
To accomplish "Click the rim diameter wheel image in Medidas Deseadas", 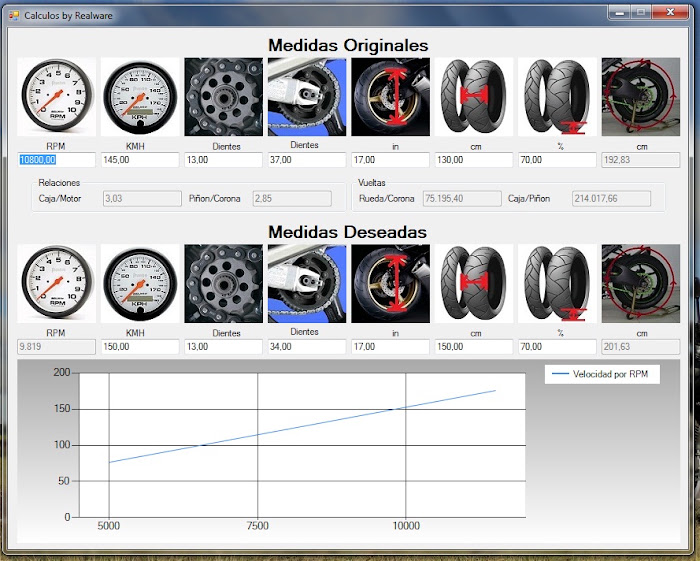I will (x=390, y=283).
